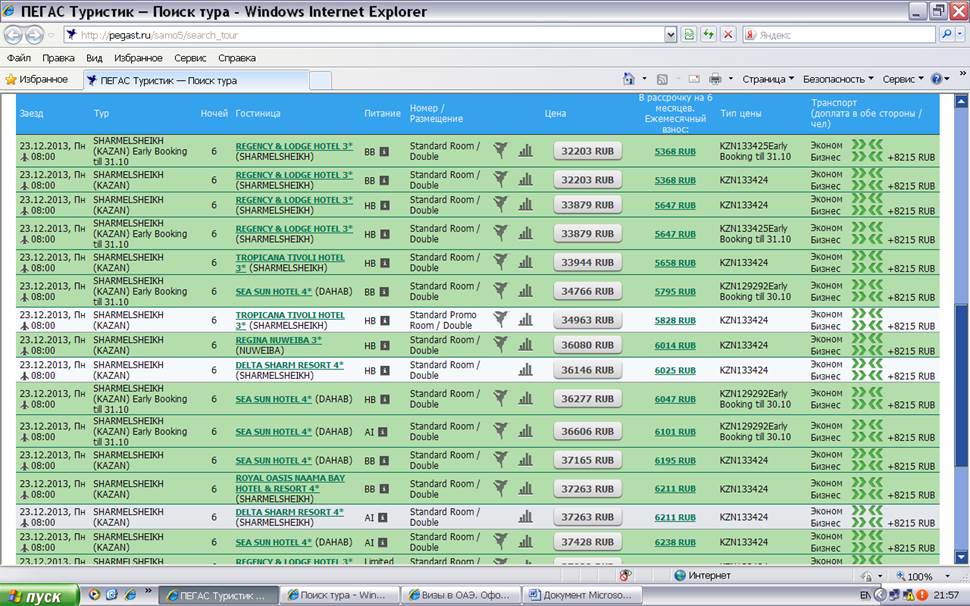Open the dropdown arrow next to the printer icon
This screenshot has height=606, width=970.
click(731, 79)
